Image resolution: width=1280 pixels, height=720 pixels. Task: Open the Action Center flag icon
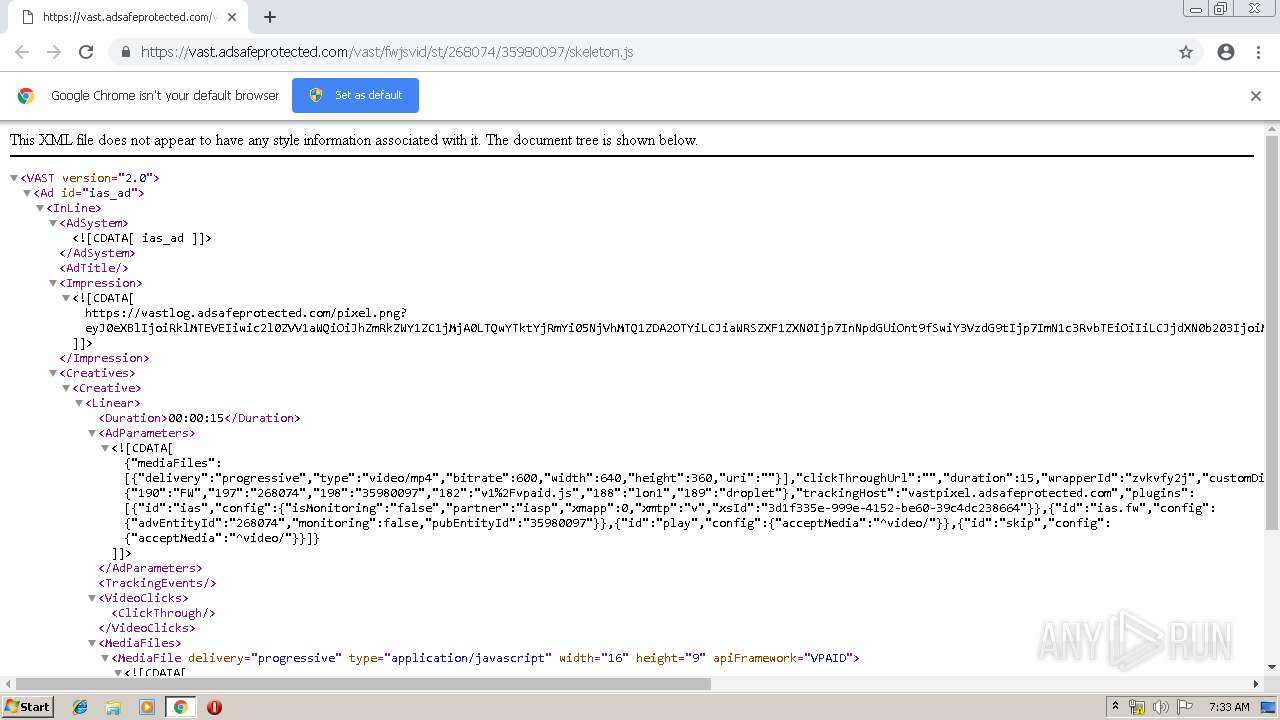click(1185, 707)
